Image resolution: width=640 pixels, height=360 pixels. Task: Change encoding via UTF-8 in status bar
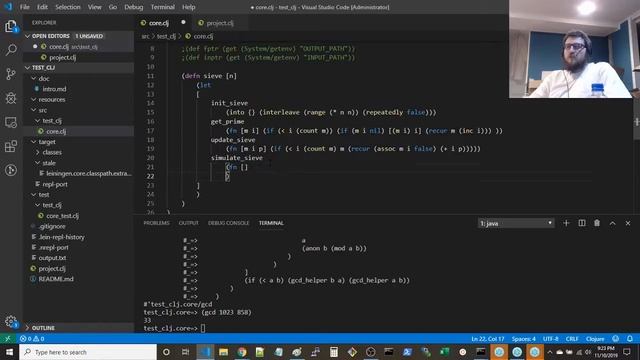pos(550,339)
